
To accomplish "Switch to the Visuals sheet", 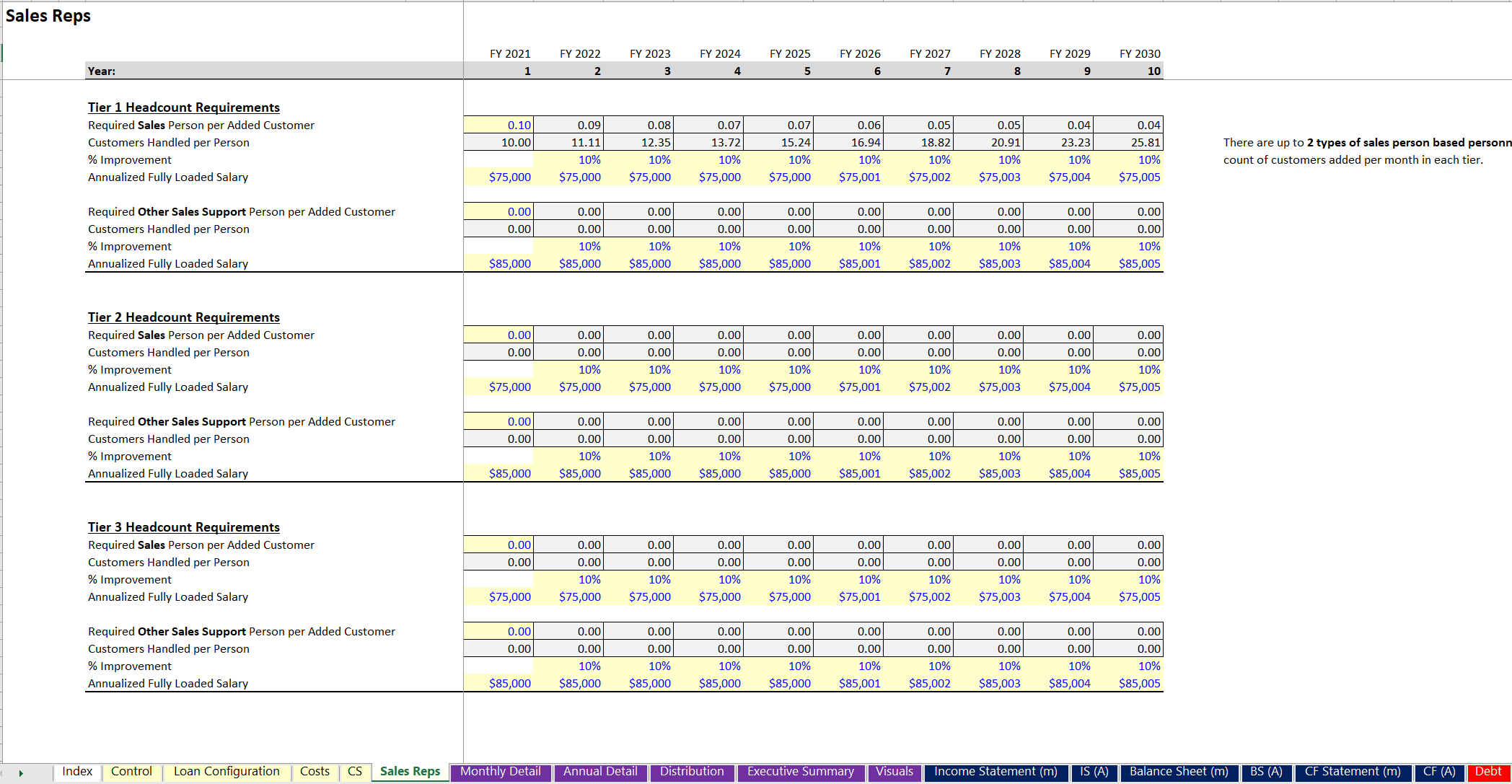I will pos(895,771).
